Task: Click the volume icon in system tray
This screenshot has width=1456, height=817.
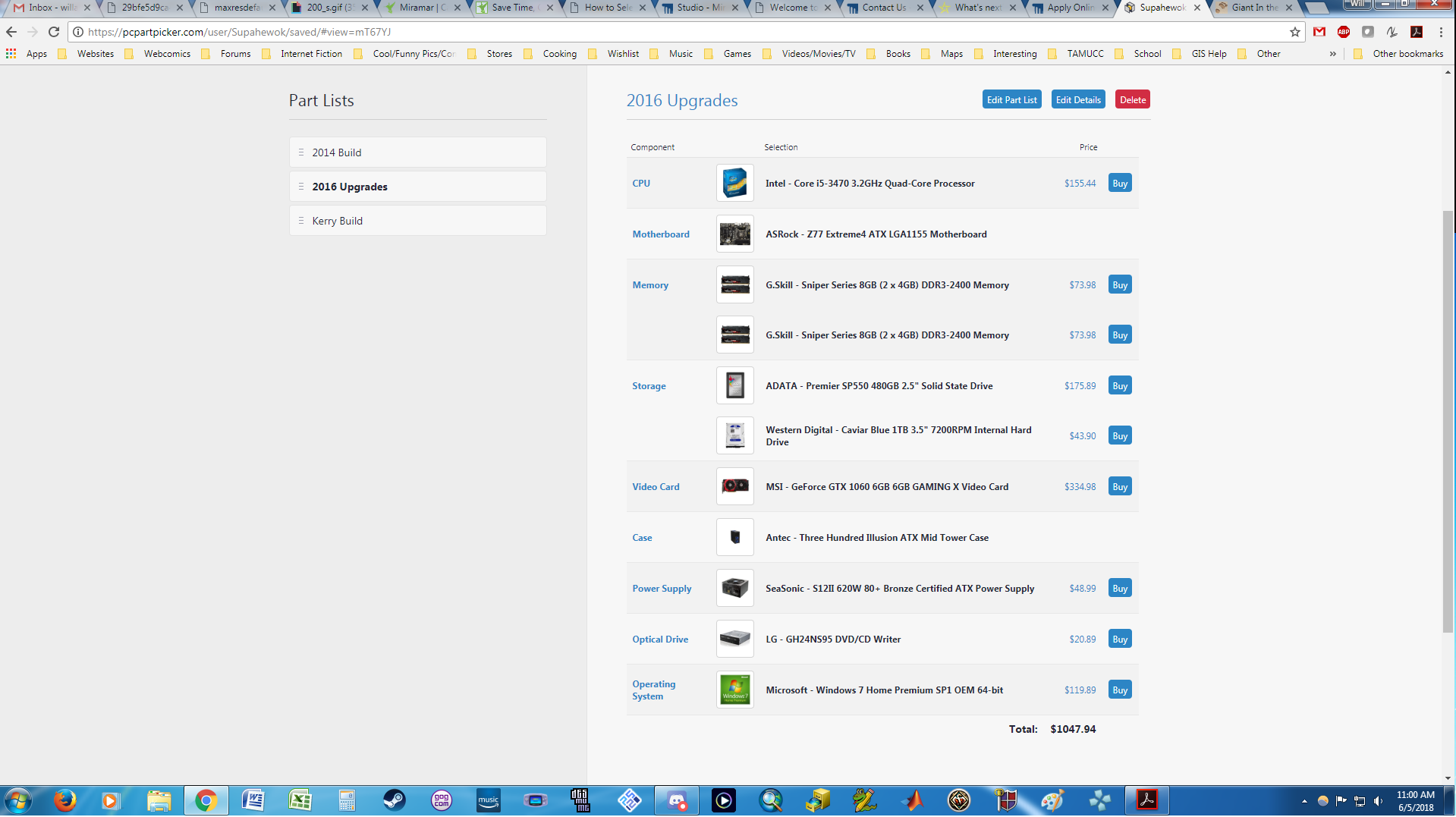Action: click(x=1378, y=801)
